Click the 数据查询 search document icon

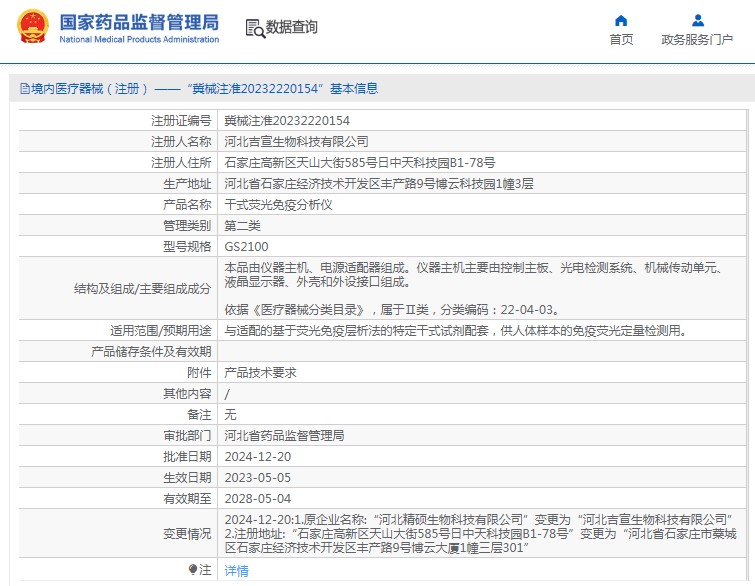(254, 28)
